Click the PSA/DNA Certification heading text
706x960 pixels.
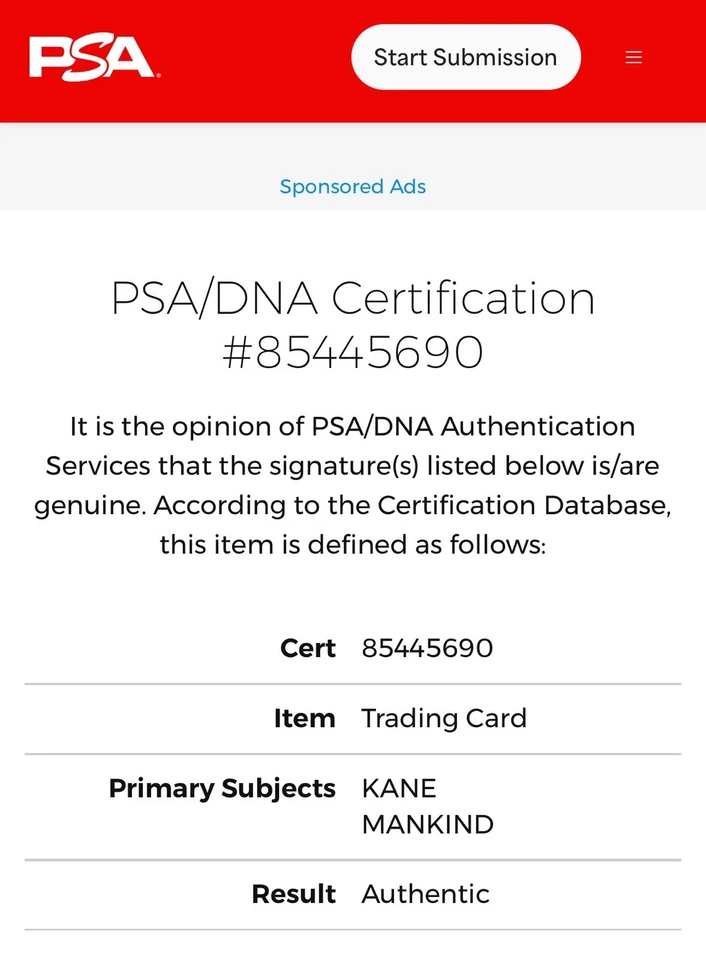[x=353, y=299]
